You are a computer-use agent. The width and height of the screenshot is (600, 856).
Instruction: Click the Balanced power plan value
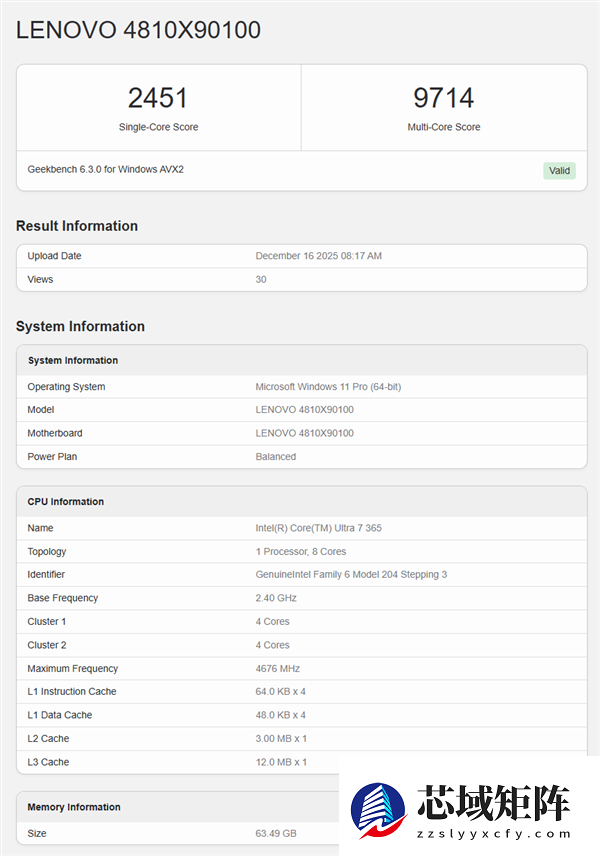pyautogui.click(x=275, y=457)
